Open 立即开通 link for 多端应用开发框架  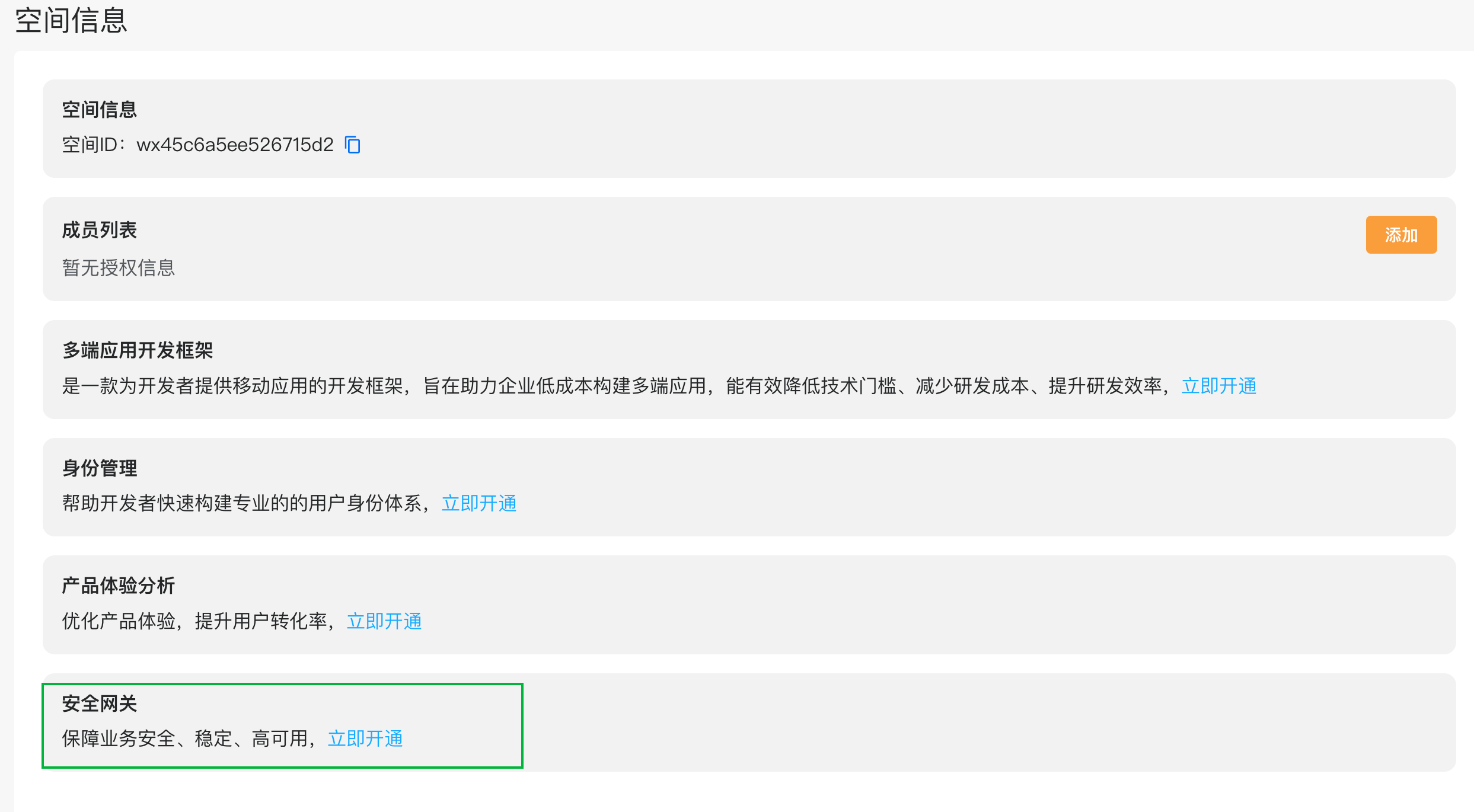tap(1219, 386)
